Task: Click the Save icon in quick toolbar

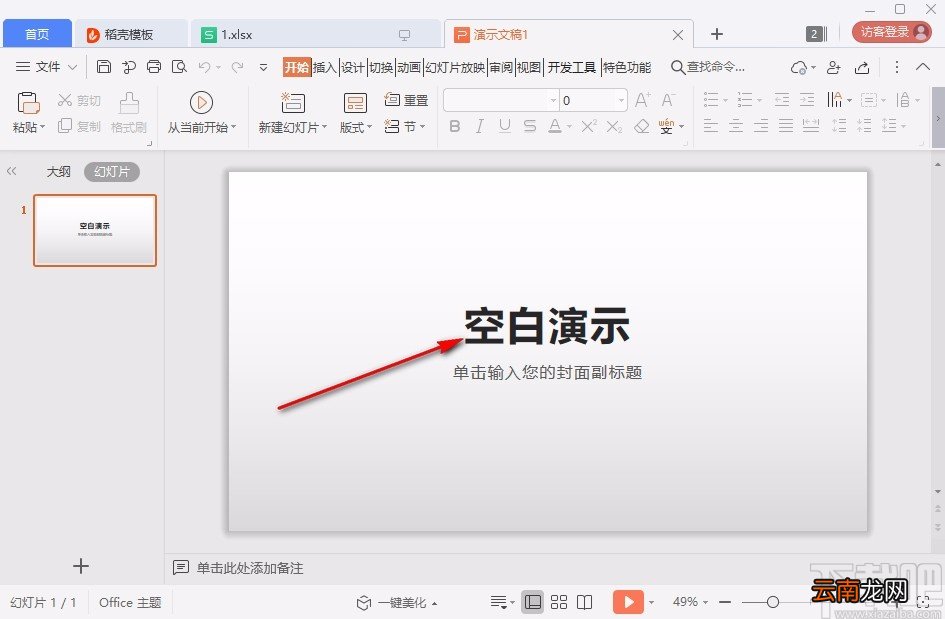Action: pos(104,66)
